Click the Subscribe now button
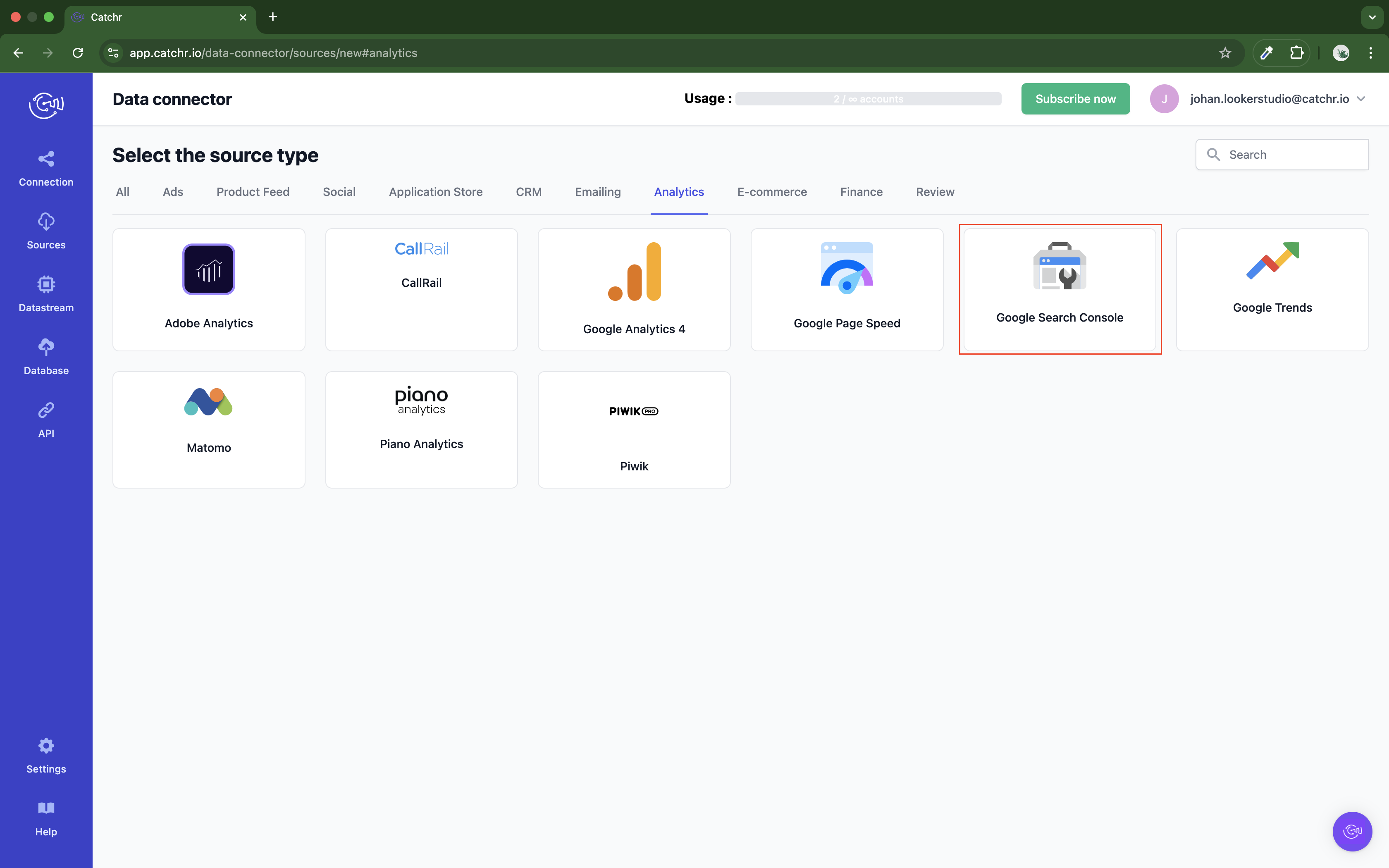The height and width of the screenshot is (868, 1389). coord(1075,99)
